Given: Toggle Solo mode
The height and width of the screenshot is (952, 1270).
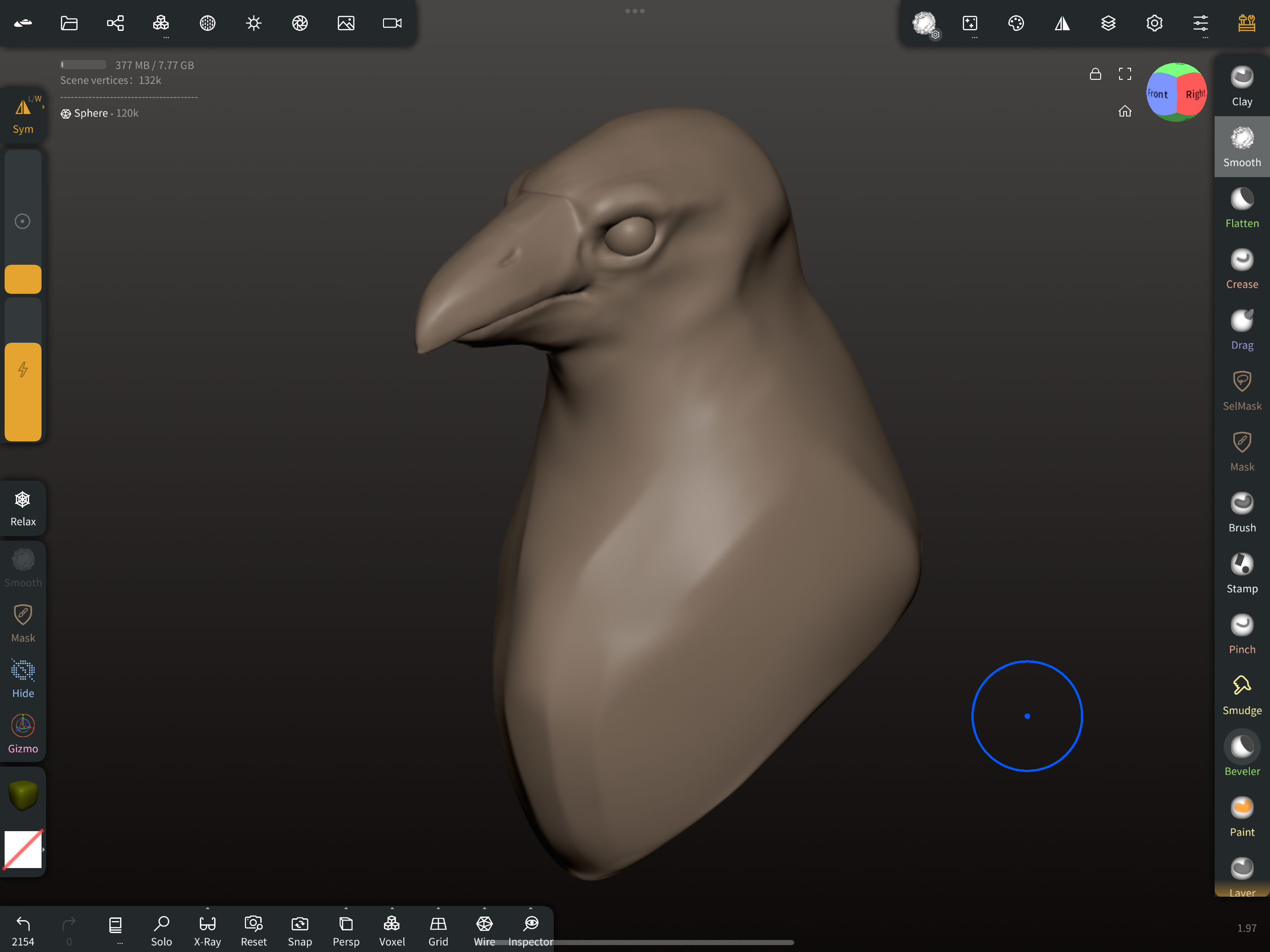Looking at the screenshot, I should 162,930.
